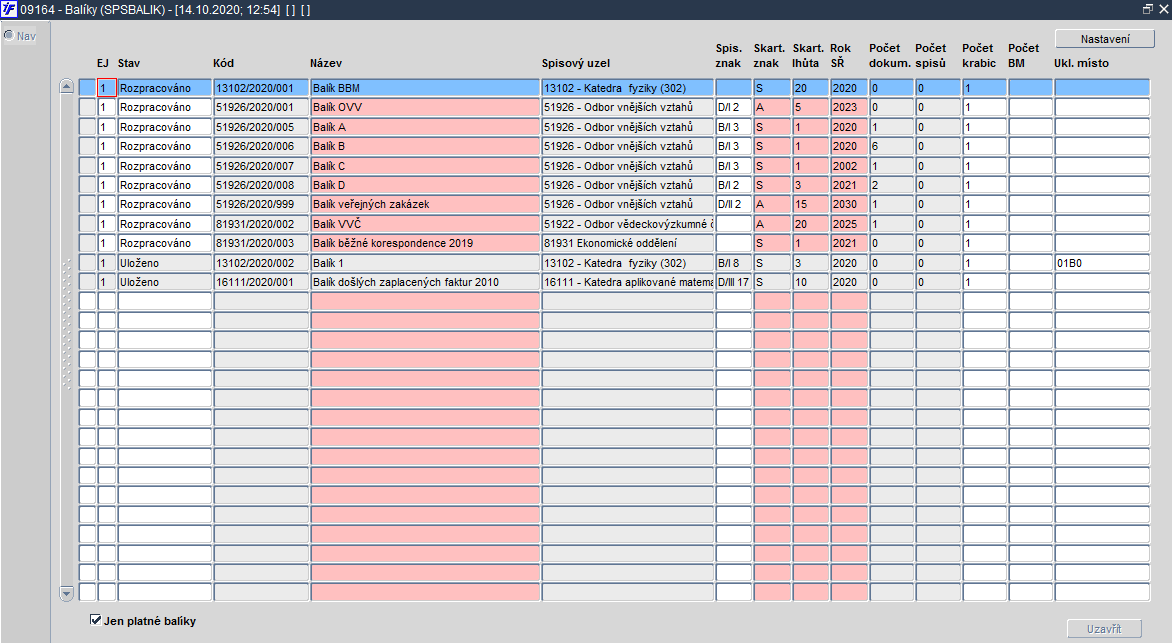Click code 51926/2020/999
The image size is (1172, 643).
[261, 204]
